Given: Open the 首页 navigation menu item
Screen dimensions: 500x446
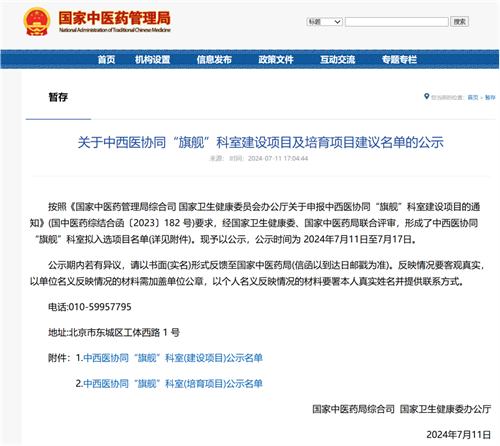Looking at the screenshot, I should 106,60.
